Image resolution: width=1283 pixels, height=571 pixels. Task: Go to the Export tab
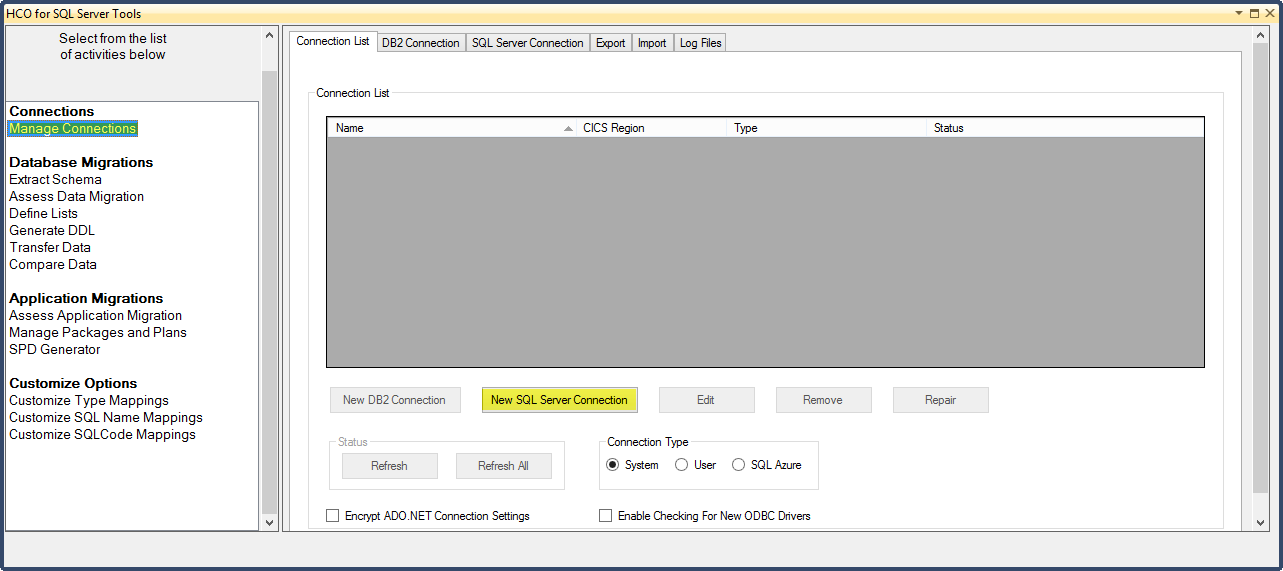pyautogui.click(x=610, y=43)
